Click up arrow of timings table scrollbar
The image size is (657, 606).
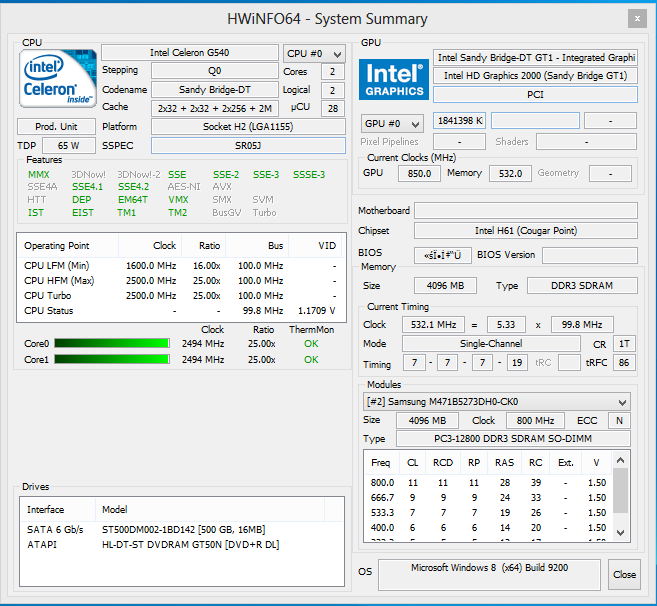coord(621,459)
